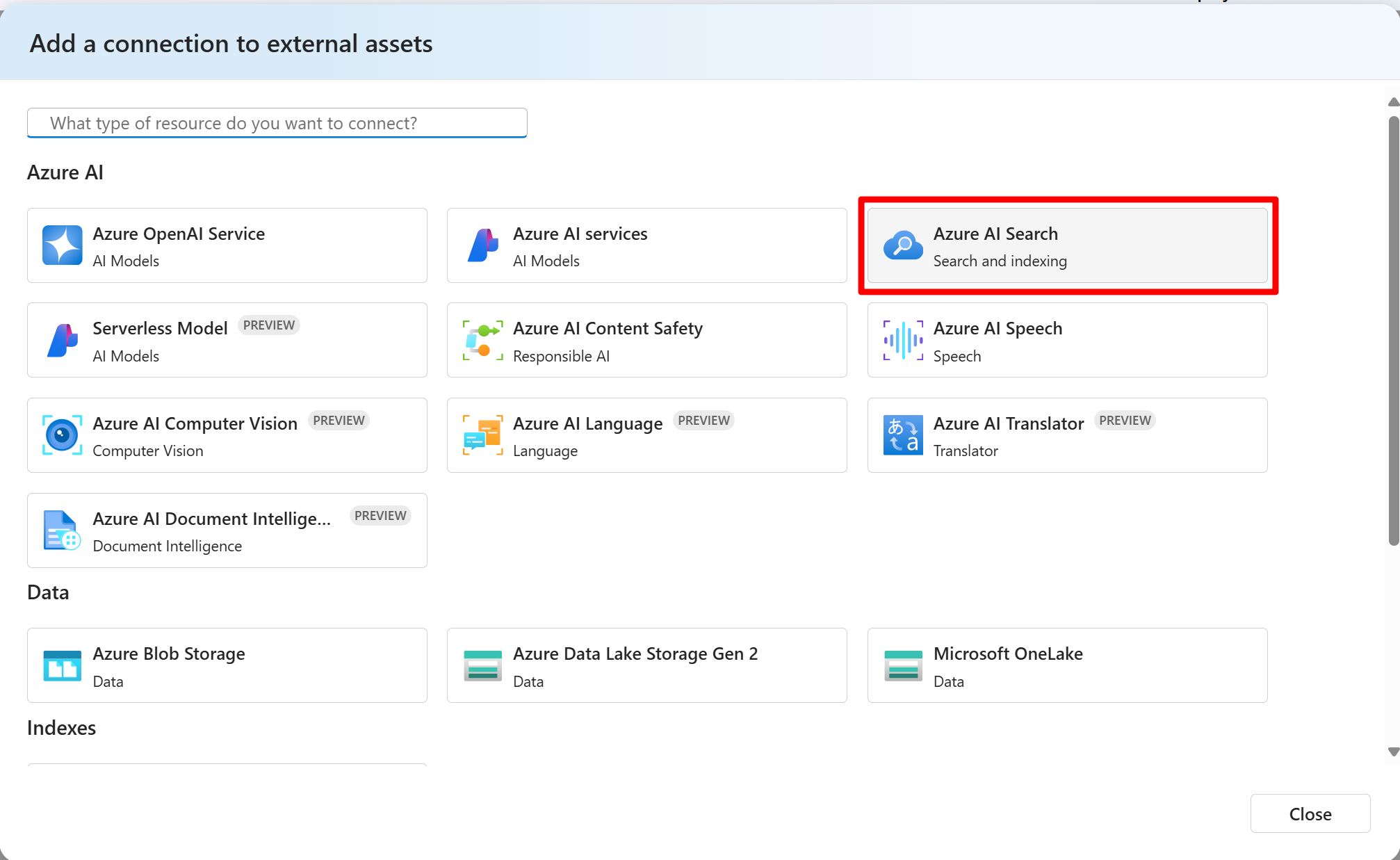This screenshot has height=860, width=1400.
Task: Select the Azure Blob Storage data card
Action: coord(227,665)
